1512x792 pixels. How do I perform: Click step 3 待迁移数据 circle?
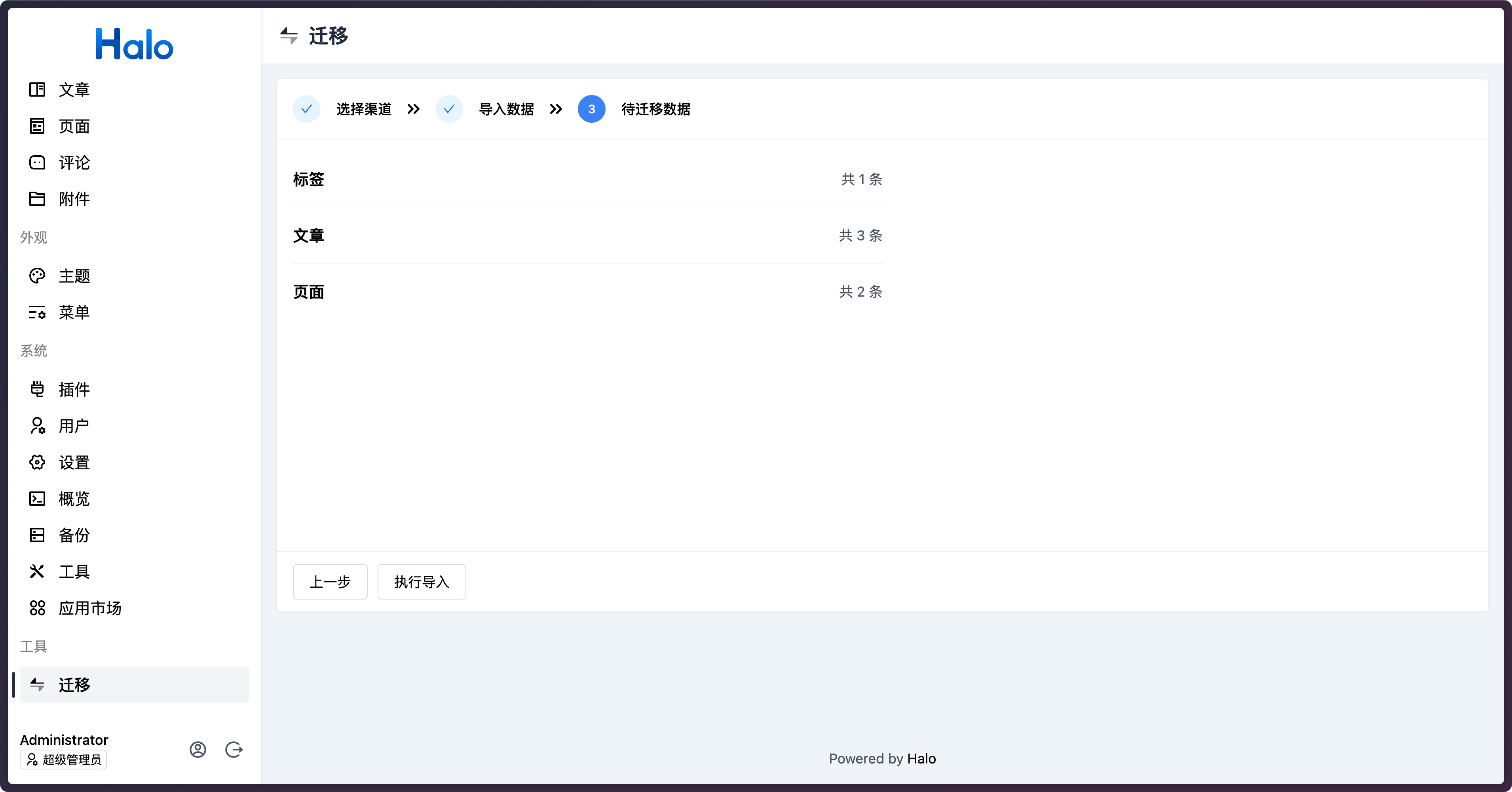click(x=591, y=109)
